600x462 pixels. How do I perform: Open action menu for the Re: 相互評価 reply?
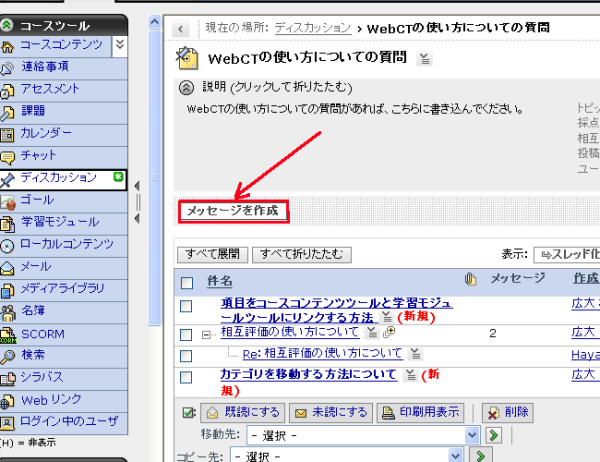tap(415, 354)
